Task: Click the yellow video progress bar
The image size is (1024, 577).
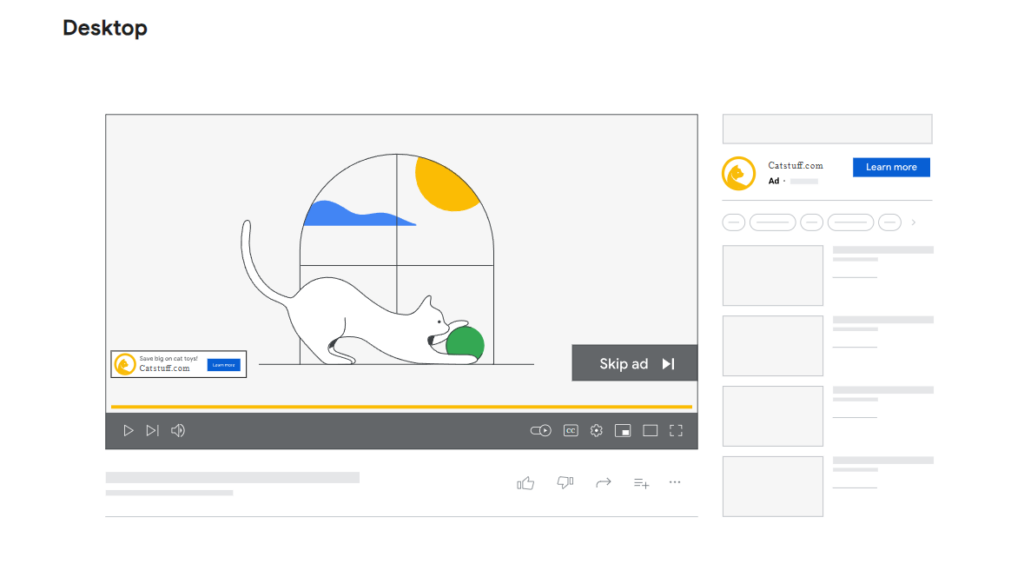Action: pos(401,407)
